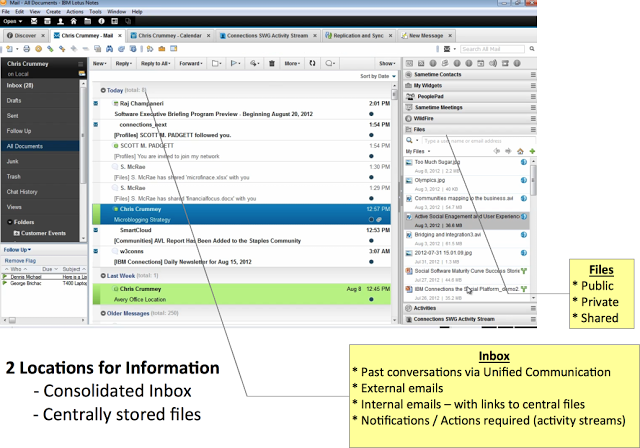Click the refresh icon next to More

point(312,63)
